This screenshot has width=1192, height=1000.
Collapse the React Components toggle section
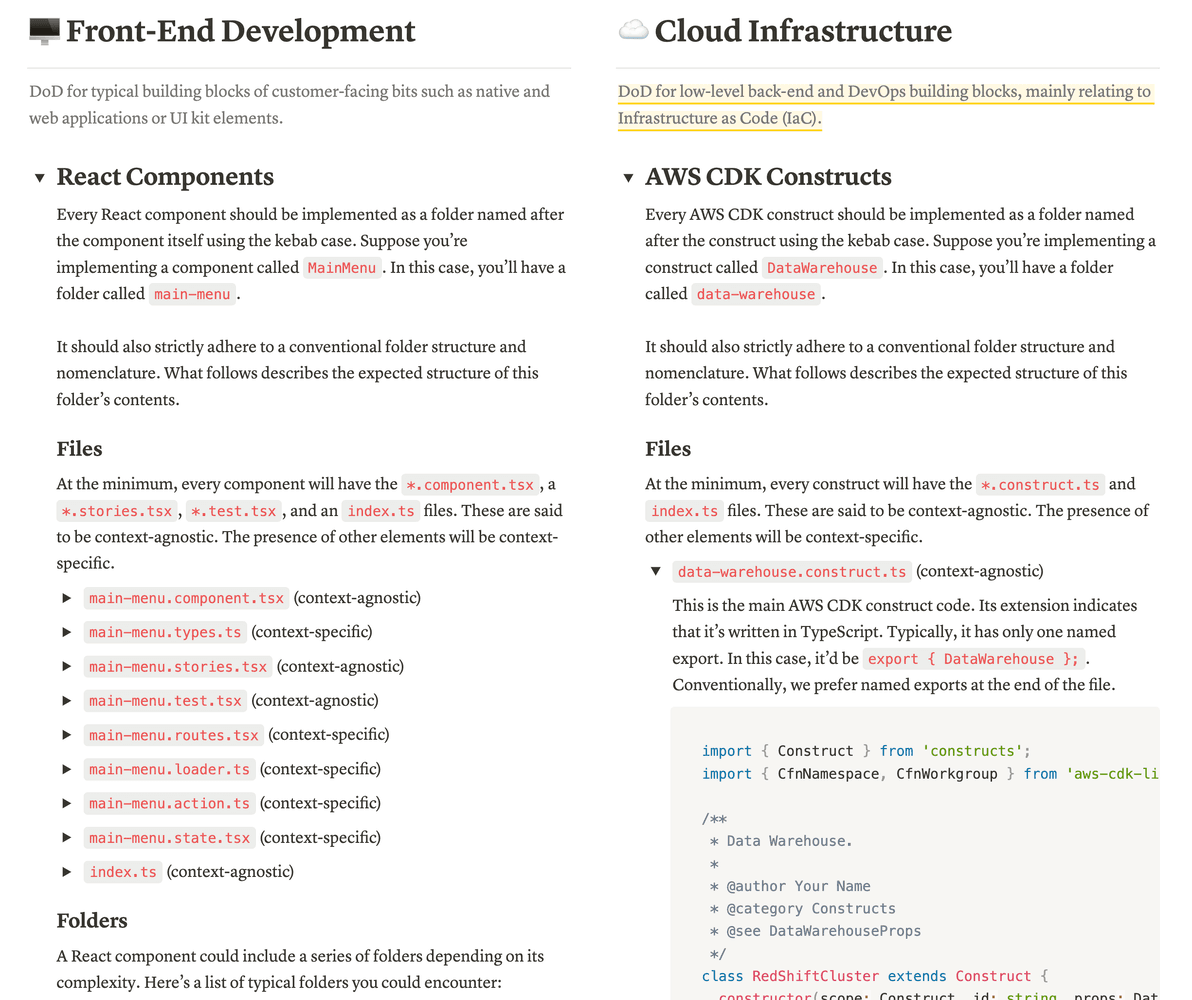pos(40,178)
